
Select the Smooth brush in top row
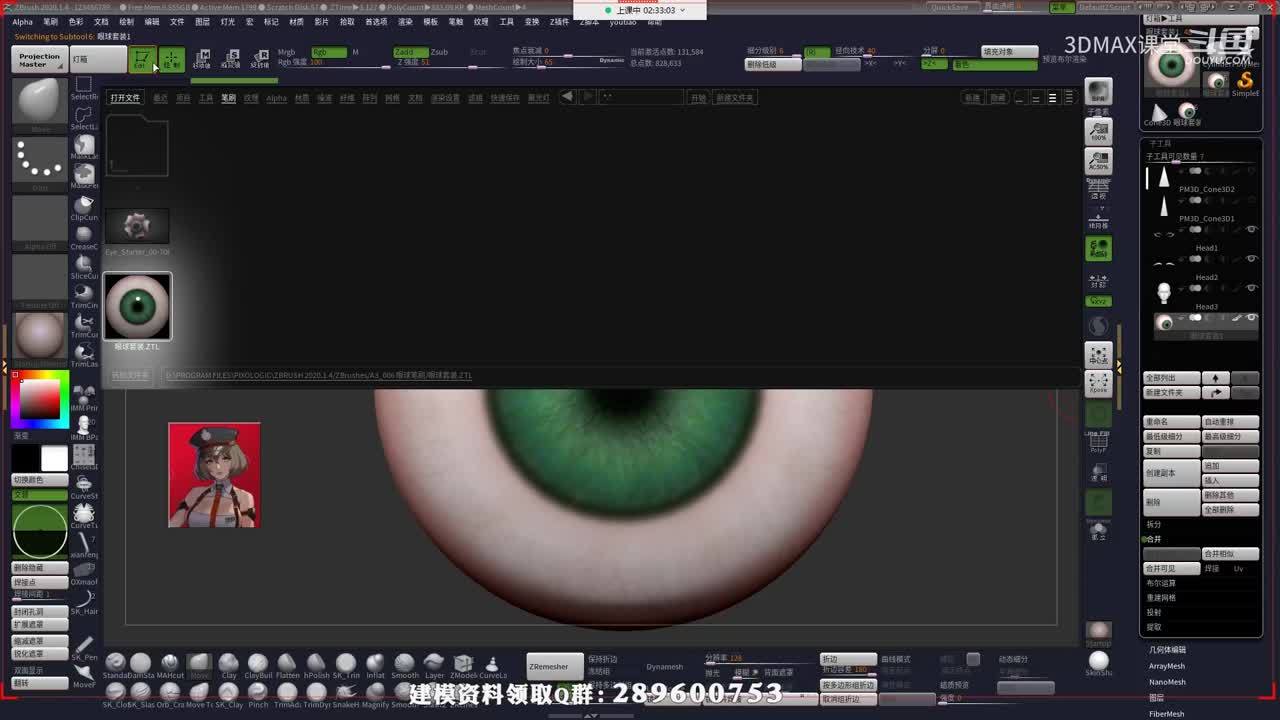pos(405,666)
